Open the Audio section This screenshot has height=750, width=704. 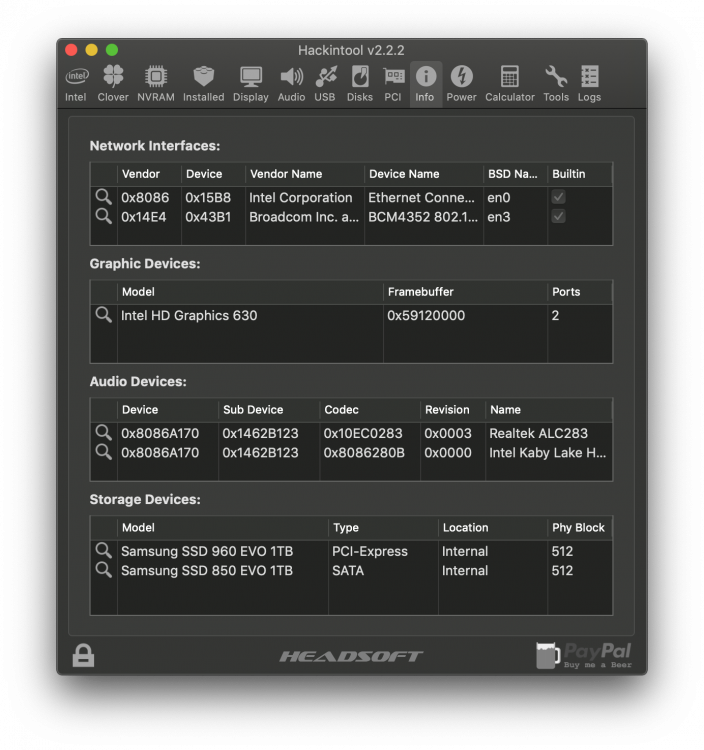coord(291,84)
